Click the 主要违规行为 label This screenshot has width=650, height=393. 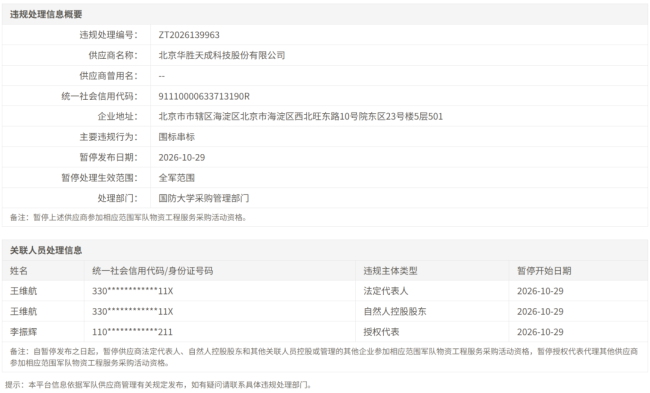(x=109, y=137)
